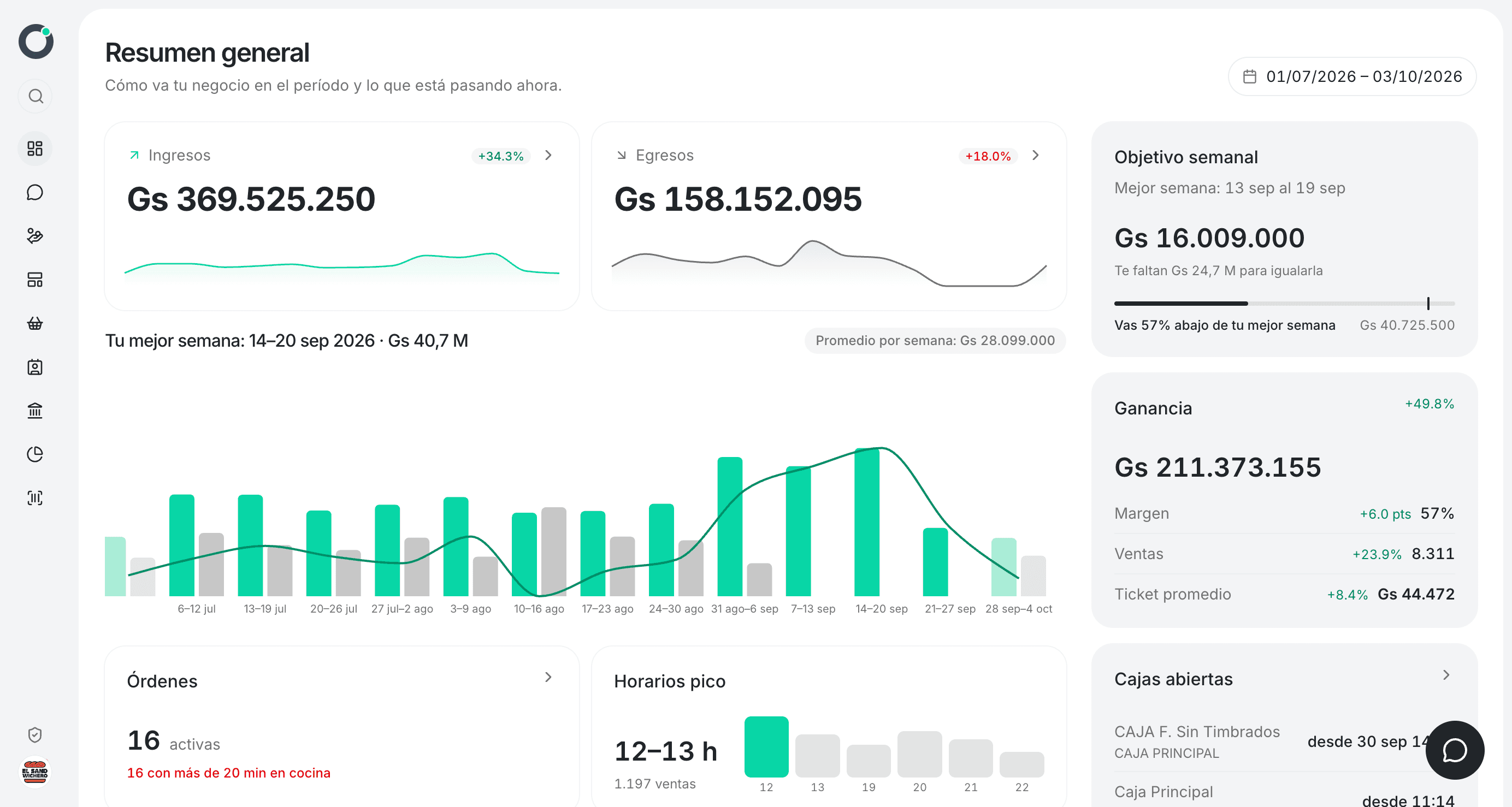Open the shield check sidebar icon
1512x807 pixels.
pos(35,735)
